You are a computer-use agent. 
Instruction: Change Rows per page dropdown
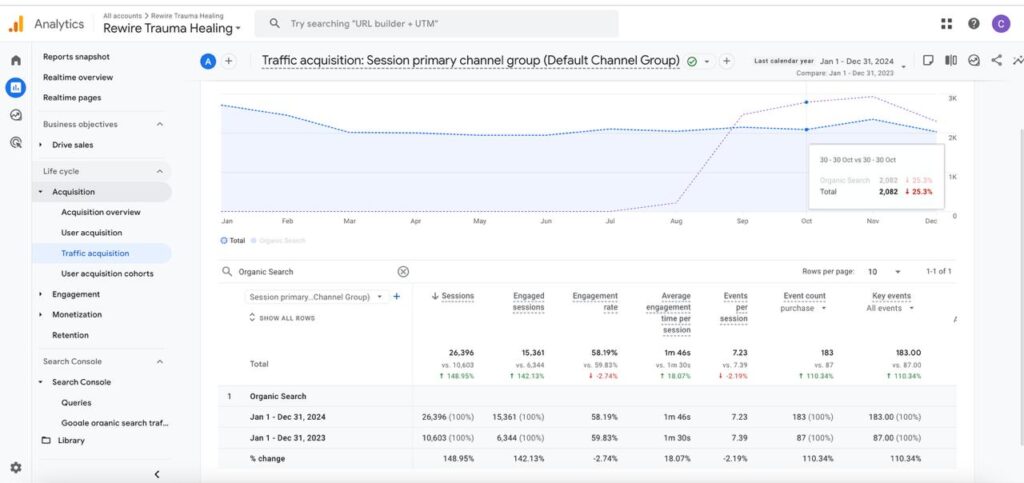(x=884, y=272)
